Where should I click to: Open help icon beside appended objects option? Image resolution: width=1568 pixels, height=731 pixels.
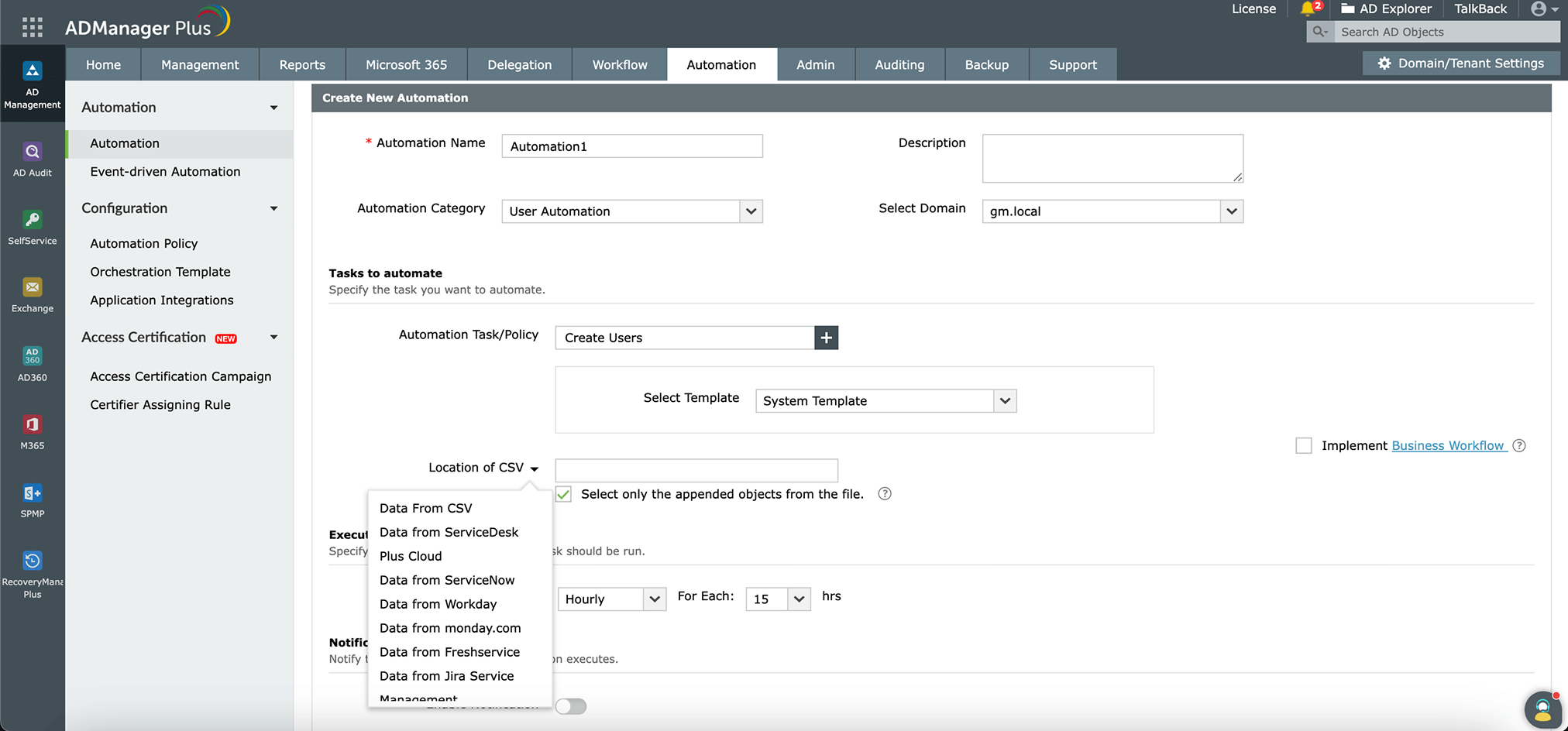[885, 494]
